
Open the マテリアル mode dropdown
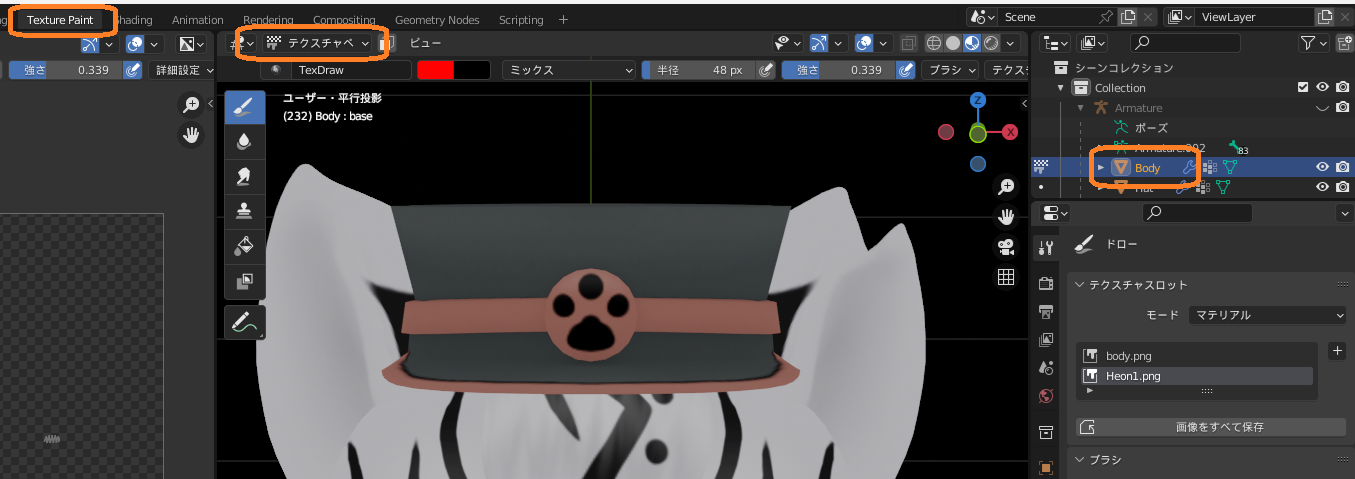click(1269, 315)
